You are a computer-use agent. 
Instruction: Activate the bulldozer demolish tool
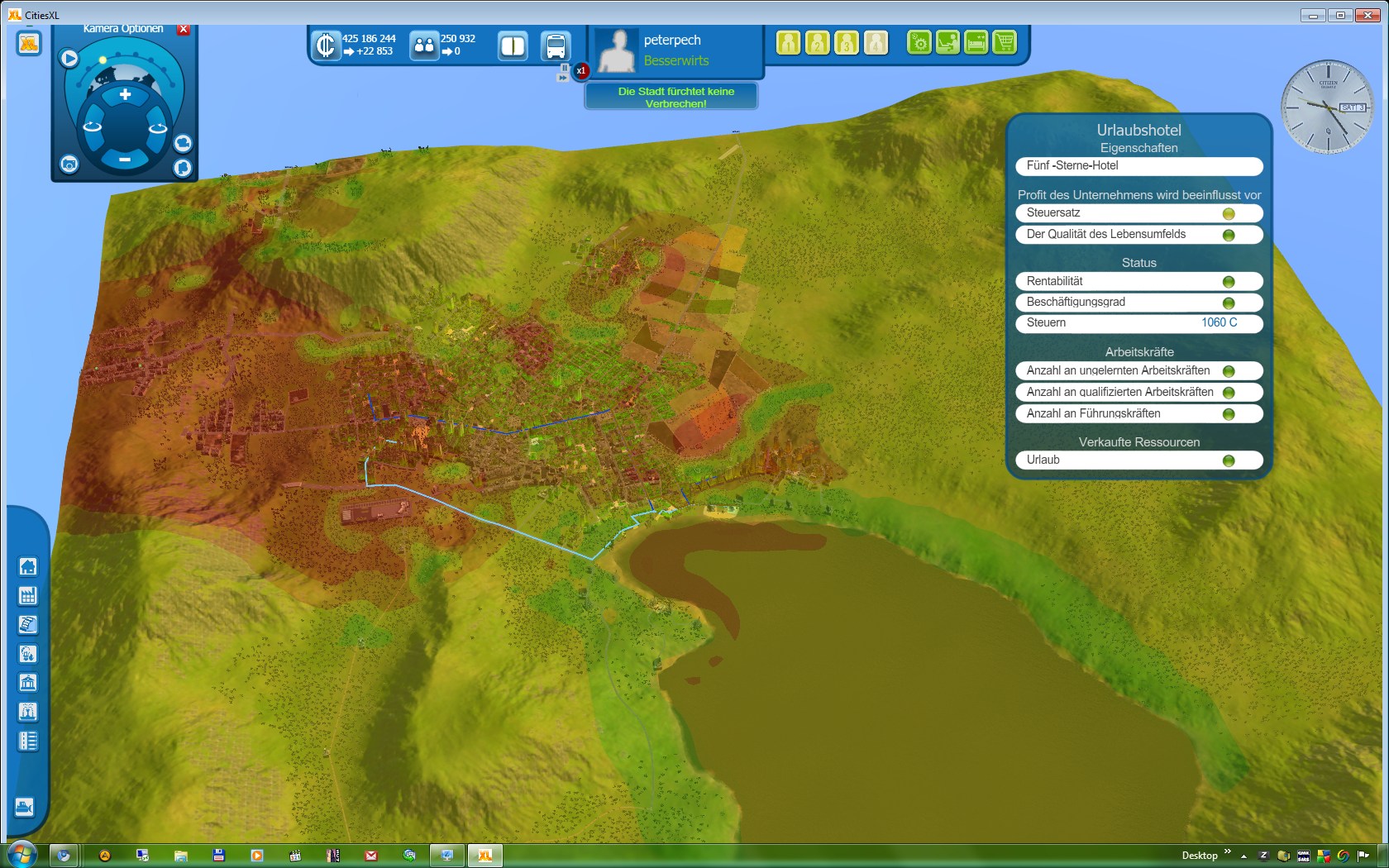click(25, 807)
